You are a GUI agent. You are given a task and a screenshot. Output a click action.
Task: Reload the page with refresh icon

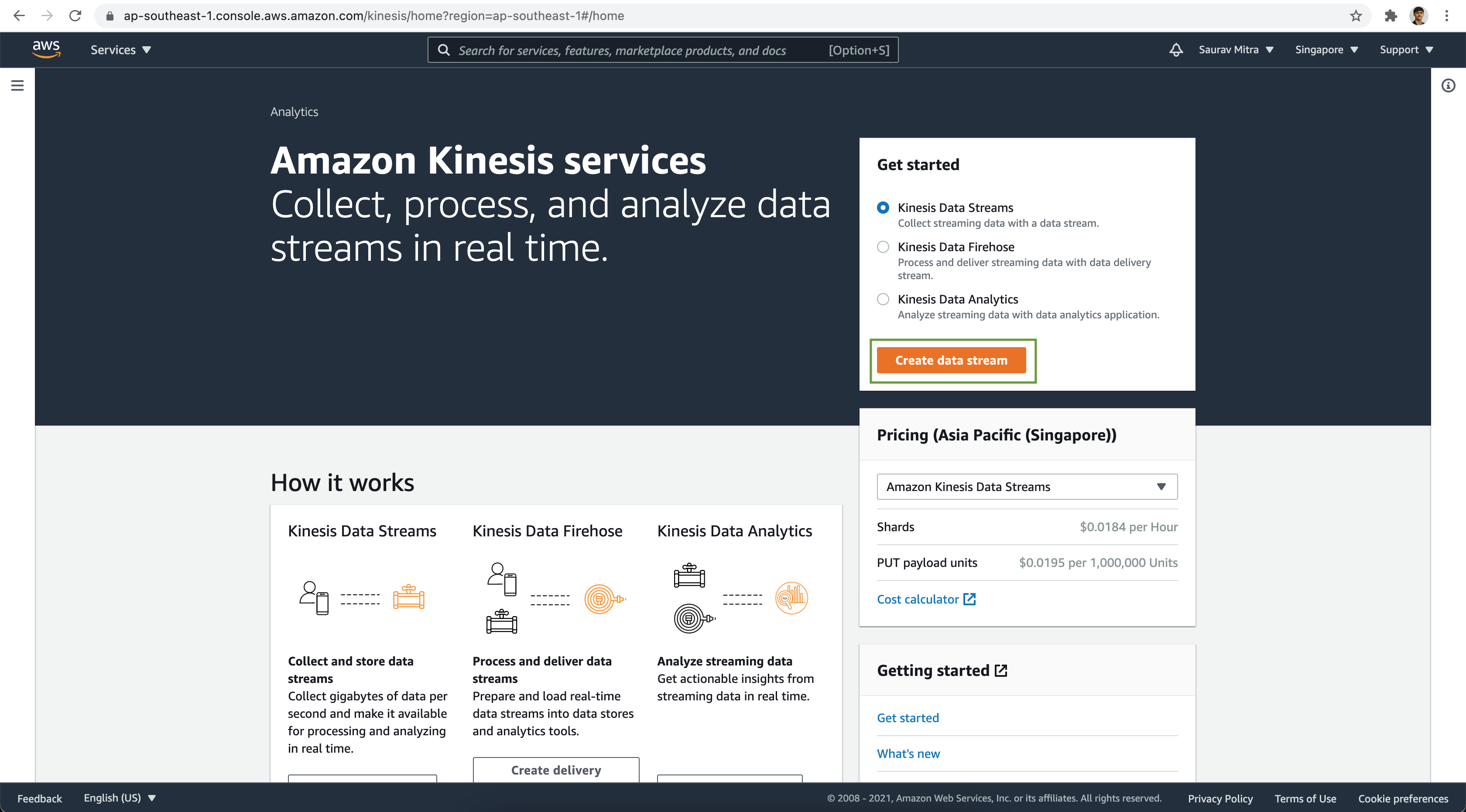[x=75, y=15]
